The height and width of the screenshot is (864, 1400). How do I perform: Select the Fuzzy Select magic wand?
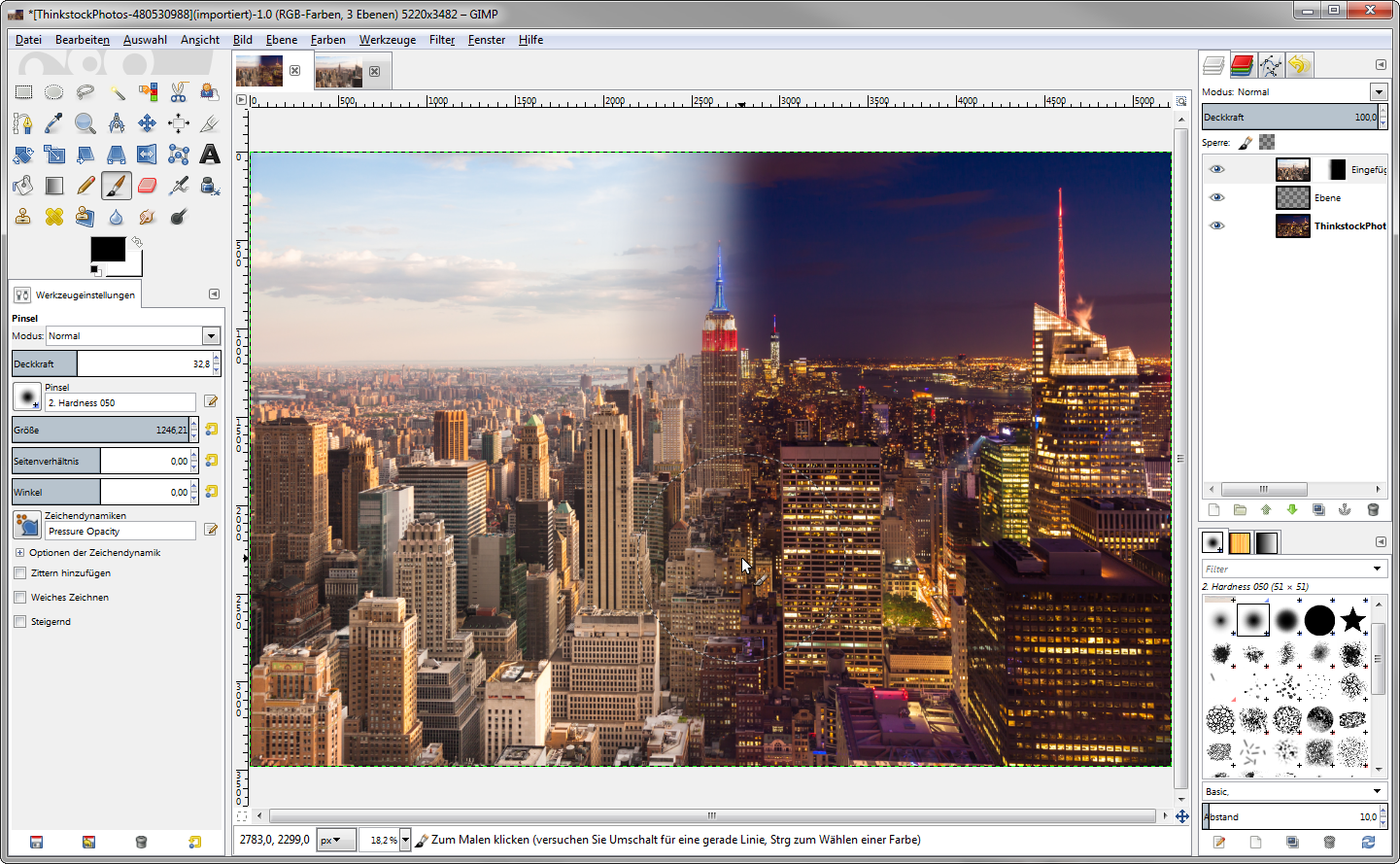click(117, 92)
